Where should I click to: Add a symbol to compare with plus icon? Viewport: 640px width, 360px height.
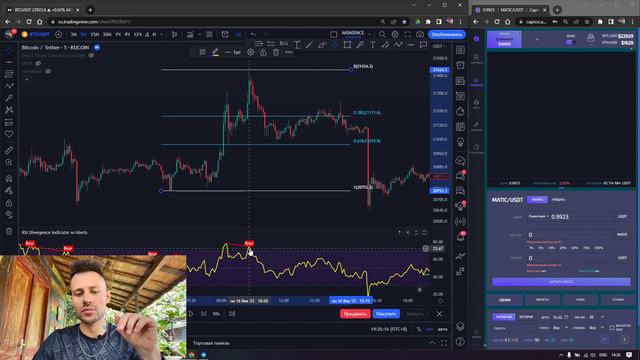58,35
